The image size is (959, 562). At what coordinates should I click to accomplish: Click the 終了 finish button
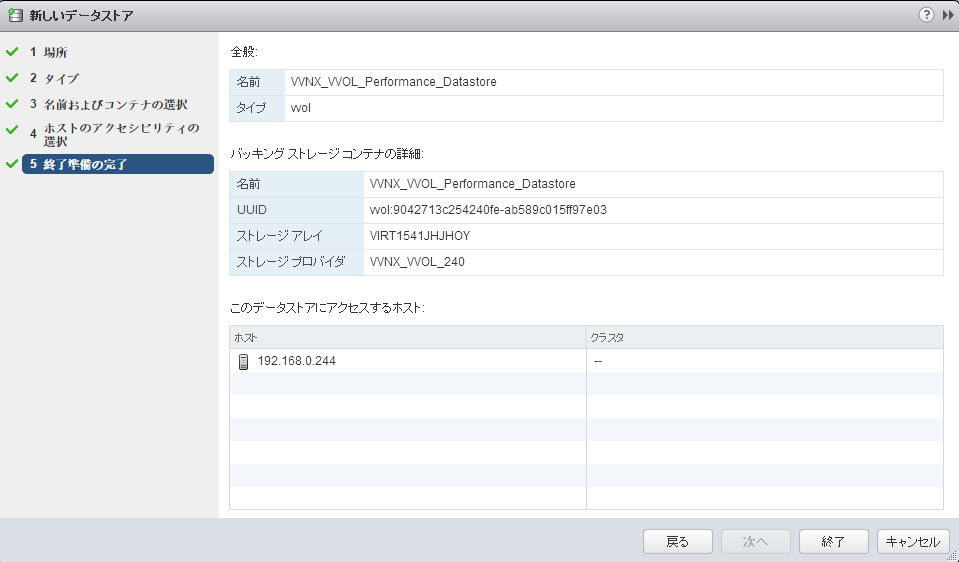pyautogui.click(x=834, y=542)
